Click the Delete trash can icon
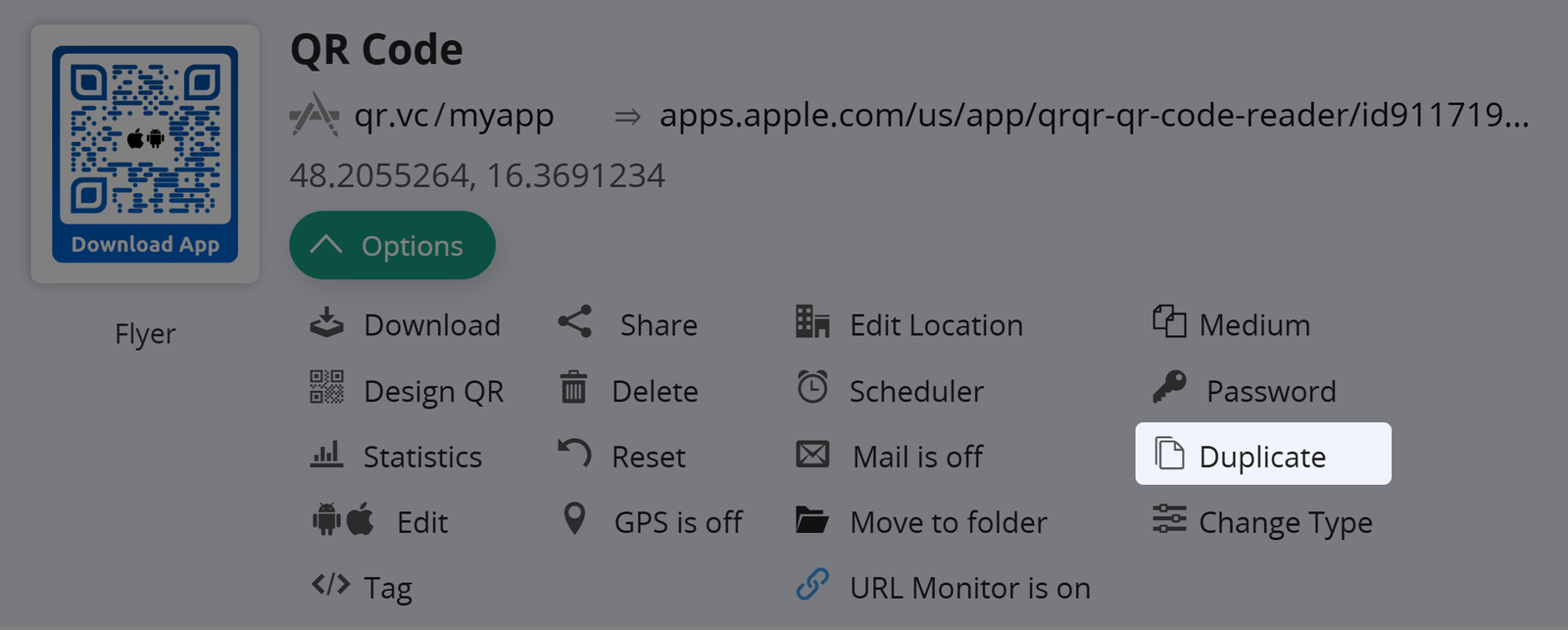 point(573,388)
